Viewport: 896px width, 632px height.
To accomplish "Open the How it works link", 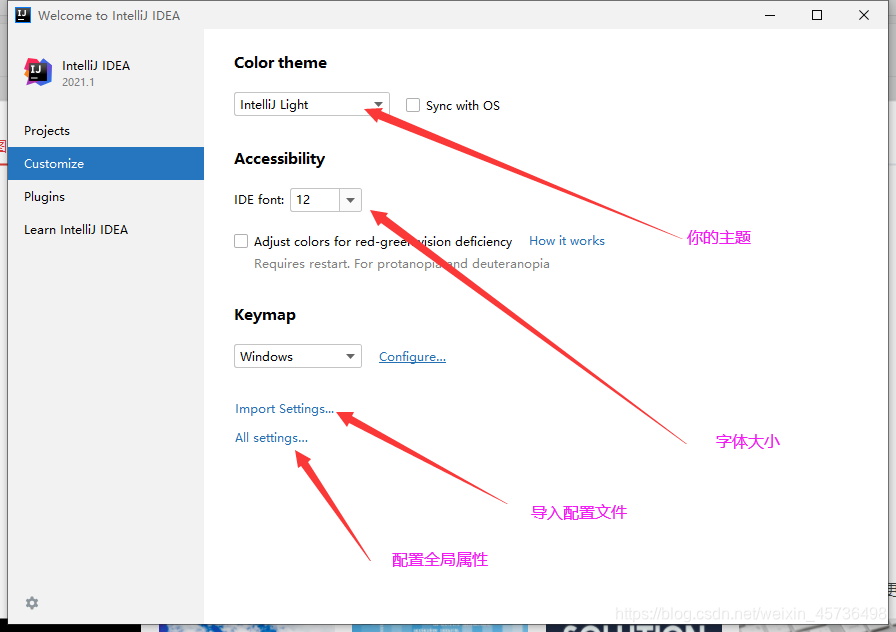I will pos(567,241).
